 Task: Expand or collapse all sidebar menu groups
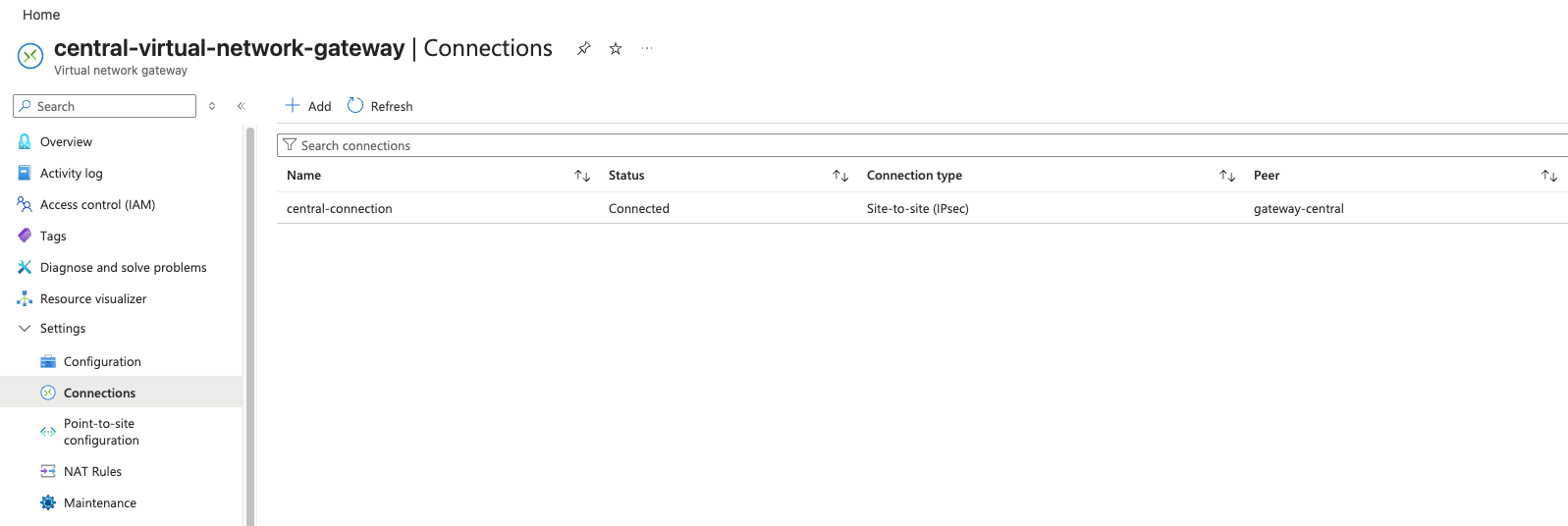pyautogui.click(x=212, y=106)
